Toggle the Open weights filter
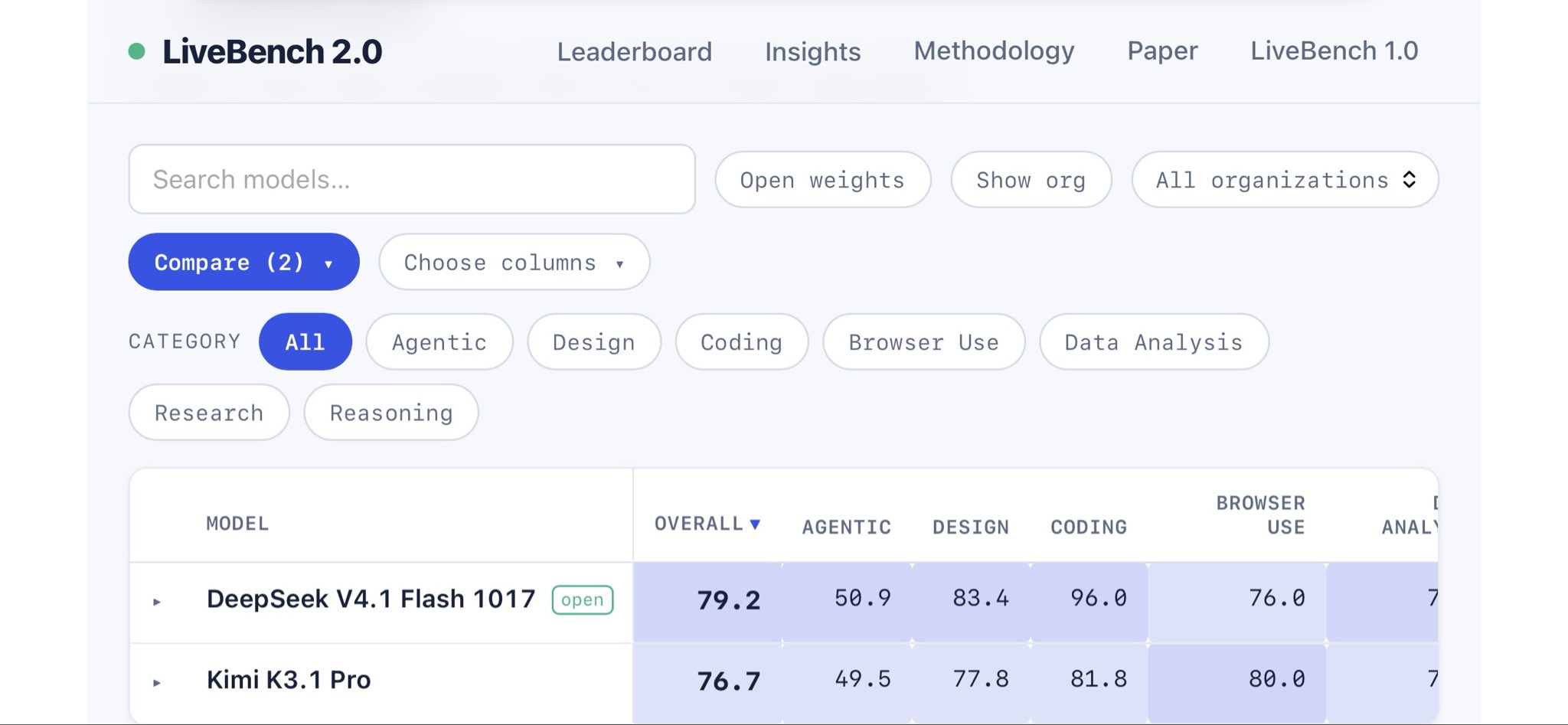This screenshot has width=1568, height=725. click(822, 180)
